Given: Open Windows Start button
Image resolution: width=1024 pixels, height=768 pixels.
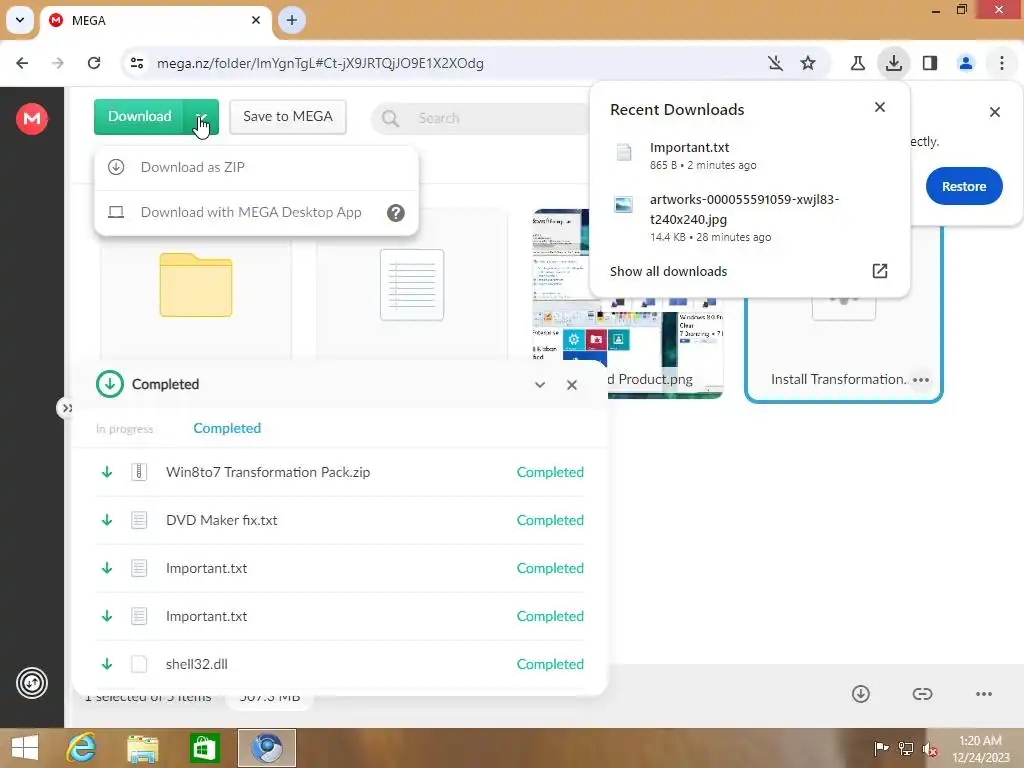Looking at the screenshot, I should pyautogui.click(x=25, y=748).
